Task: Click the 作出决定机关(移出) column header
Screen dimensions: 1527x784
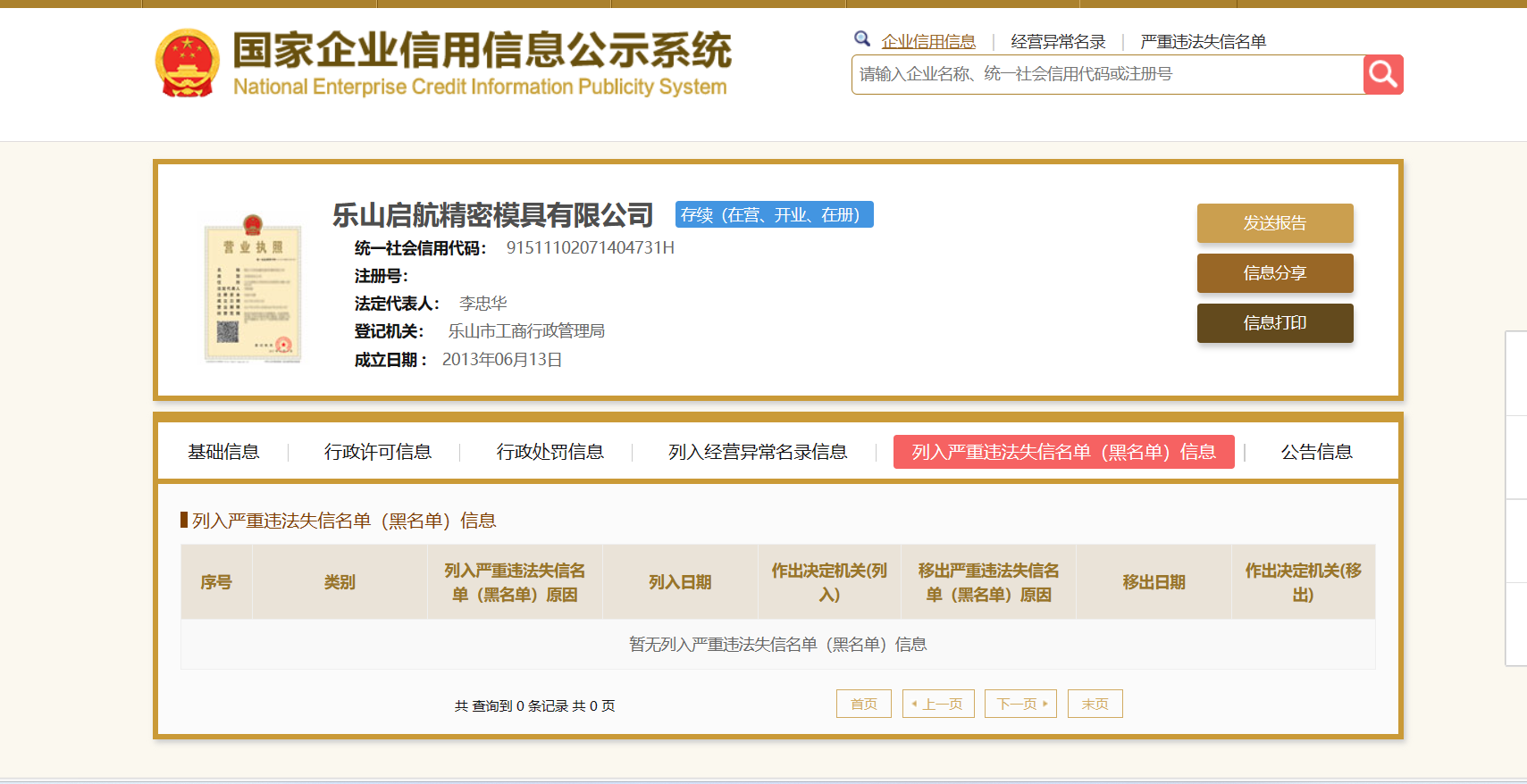Action: tap(1303, 582)
